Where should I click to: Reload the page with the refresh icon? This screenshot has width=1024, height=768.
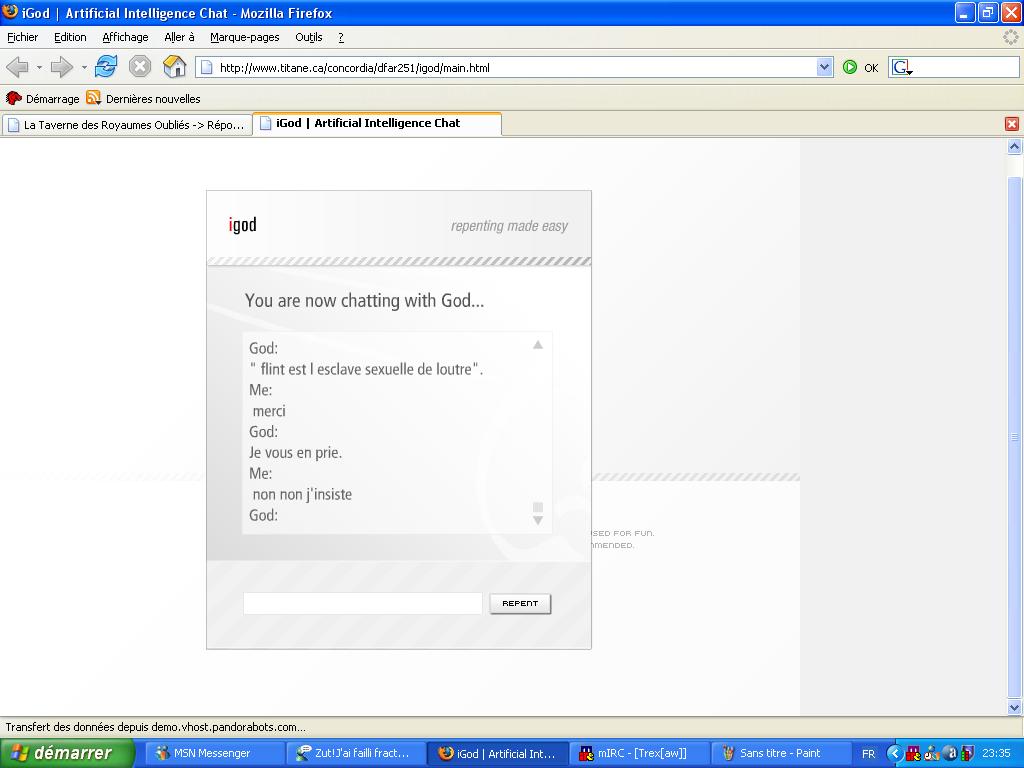(106, 67)
